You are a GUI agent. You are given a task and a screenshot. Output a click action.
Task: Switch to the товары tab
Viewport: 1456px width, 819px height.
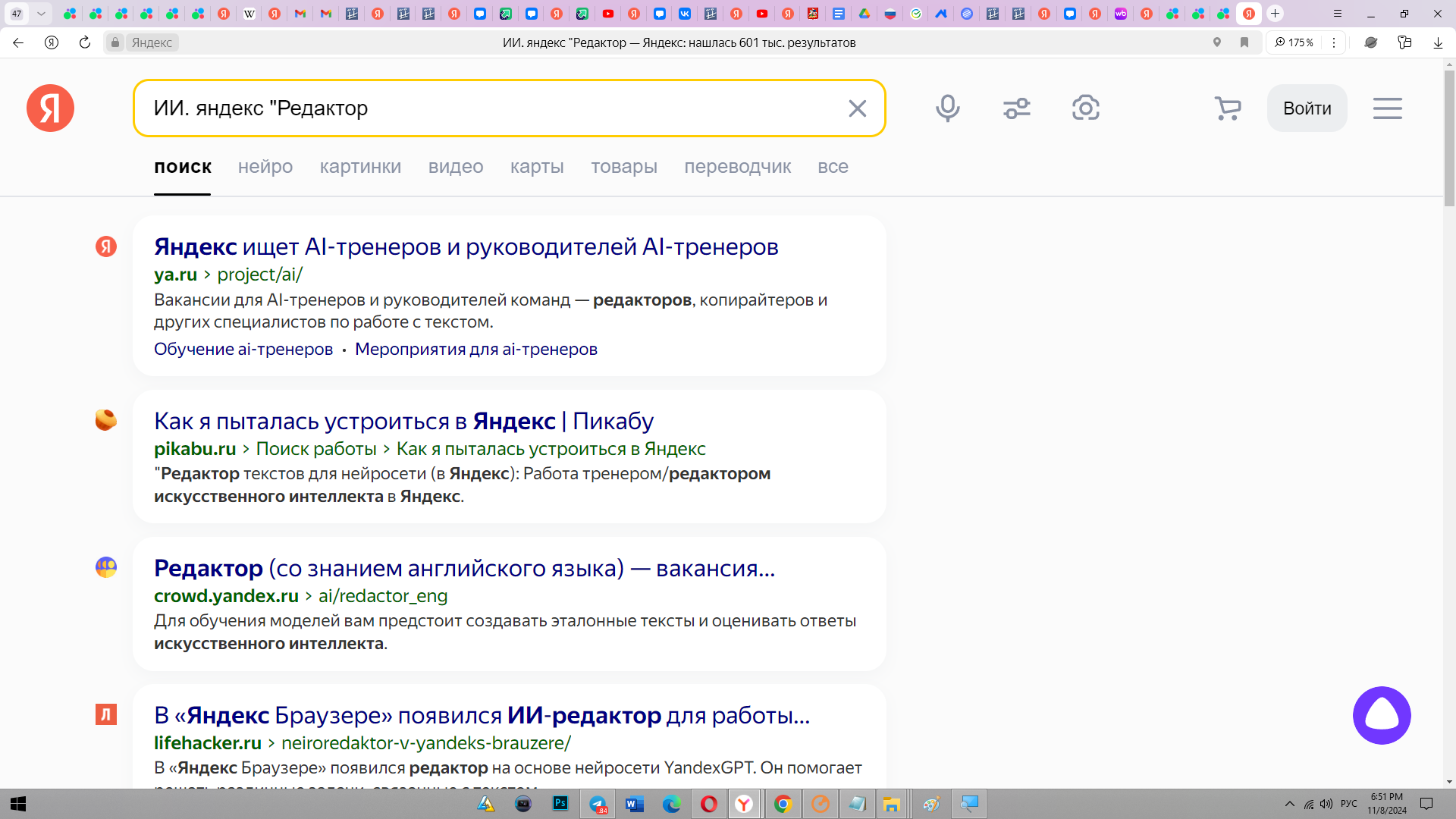(x=624, y=167)
